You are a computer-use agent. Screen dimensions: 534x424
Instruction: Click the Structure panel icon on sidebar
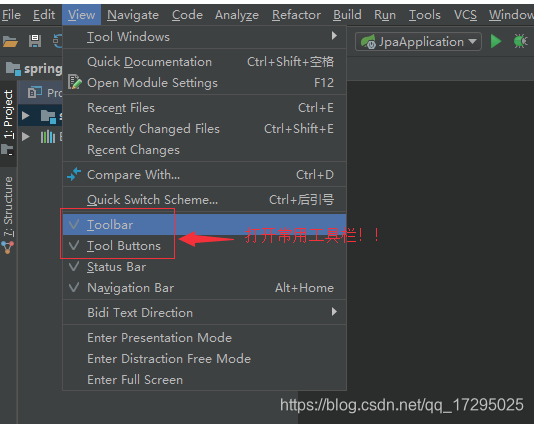click(7, 248)
